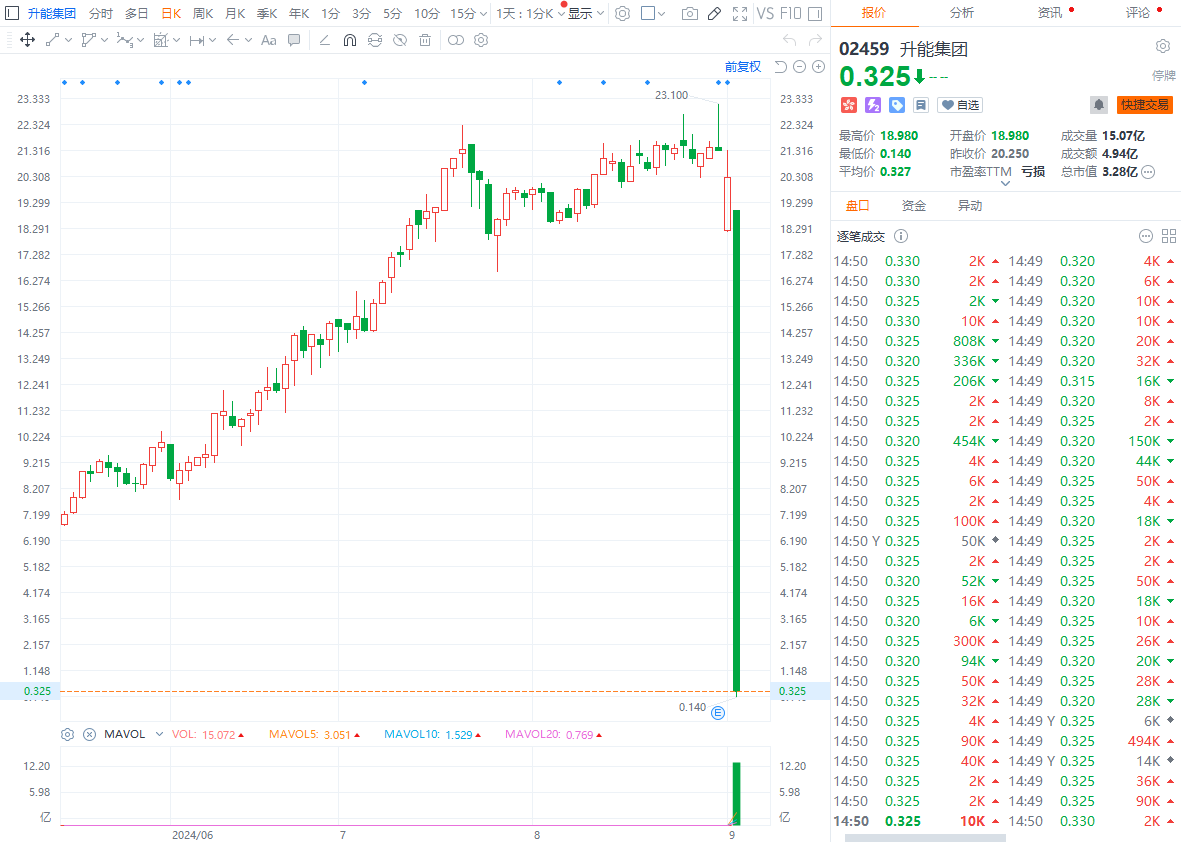The height and width of the screenshot is (842, 1181).
Task: Add stock to 自选 watchlist
Action: coord(960,105)
